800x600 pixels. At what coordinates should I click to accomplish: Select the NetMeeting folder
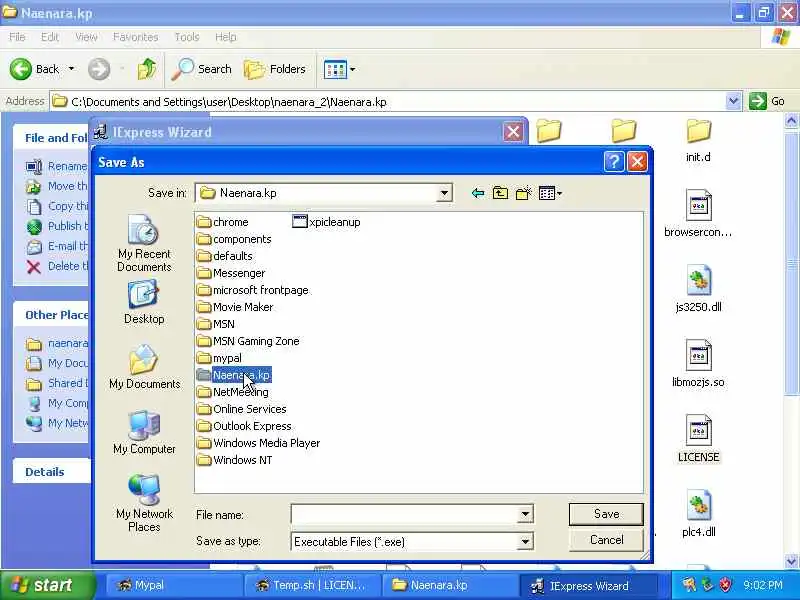point(233,392)
